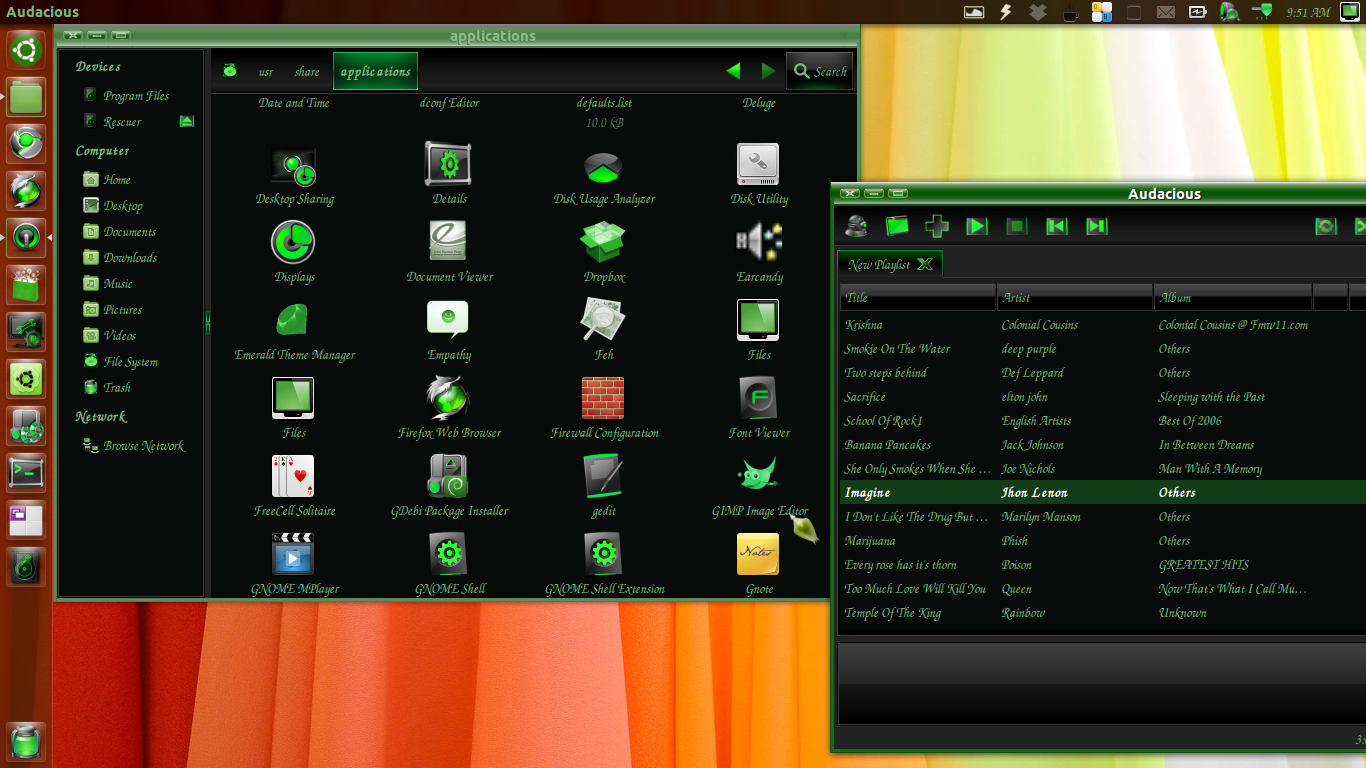
Task: Navigate forward in file manager
Action: [x=768, y=71]
